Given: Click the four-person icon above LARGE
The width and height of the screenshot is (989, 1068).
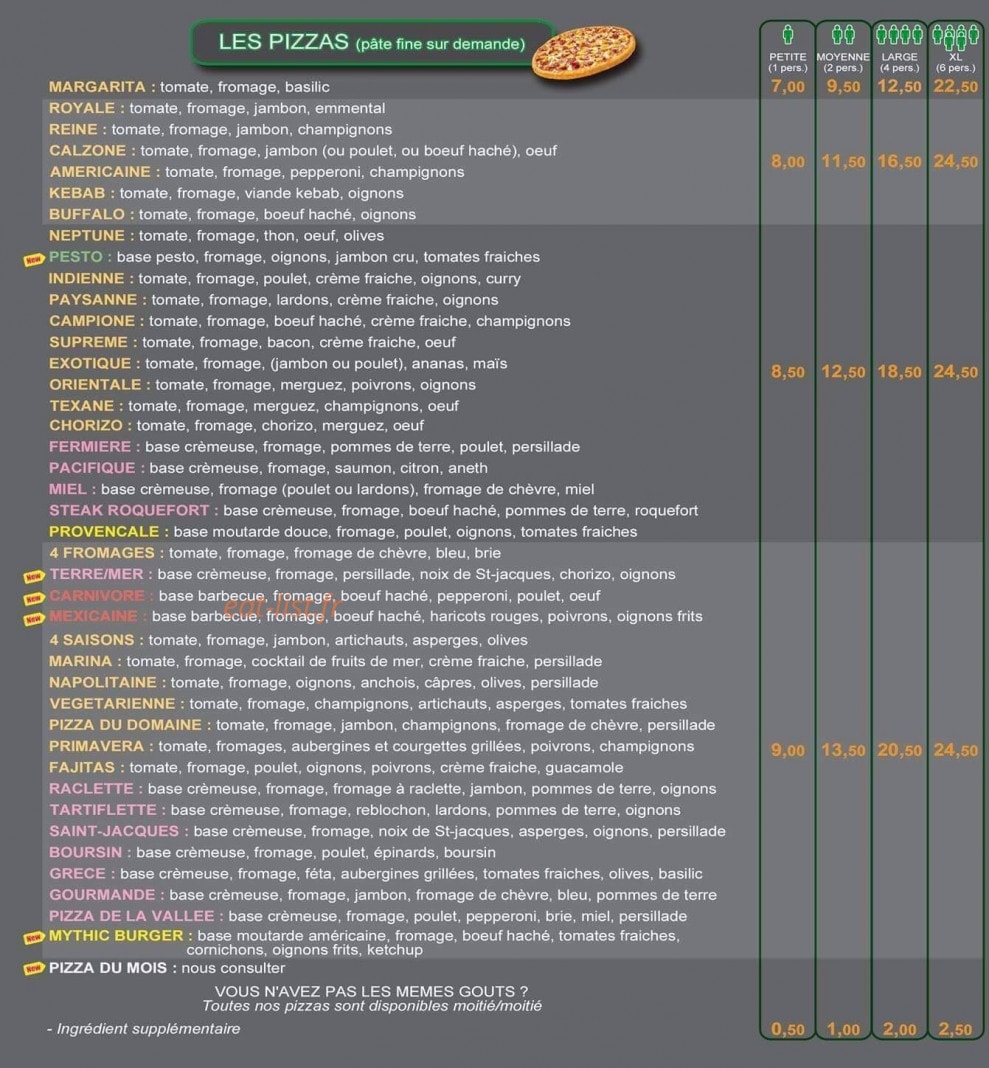Looking at the screenshot, I should coord(899,34).
